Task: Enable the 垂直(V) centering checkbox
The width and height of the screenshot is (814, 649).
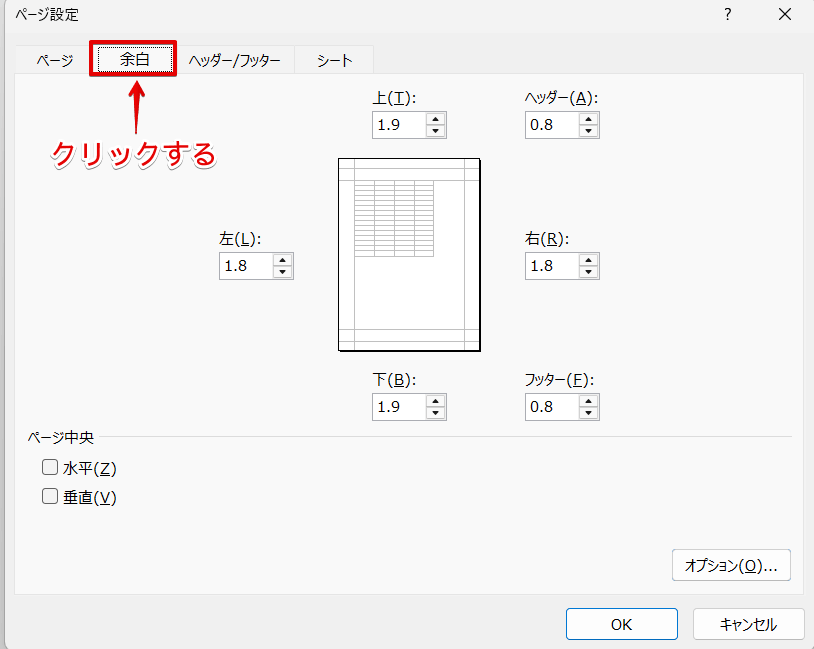Action: (x=49, y=497)
